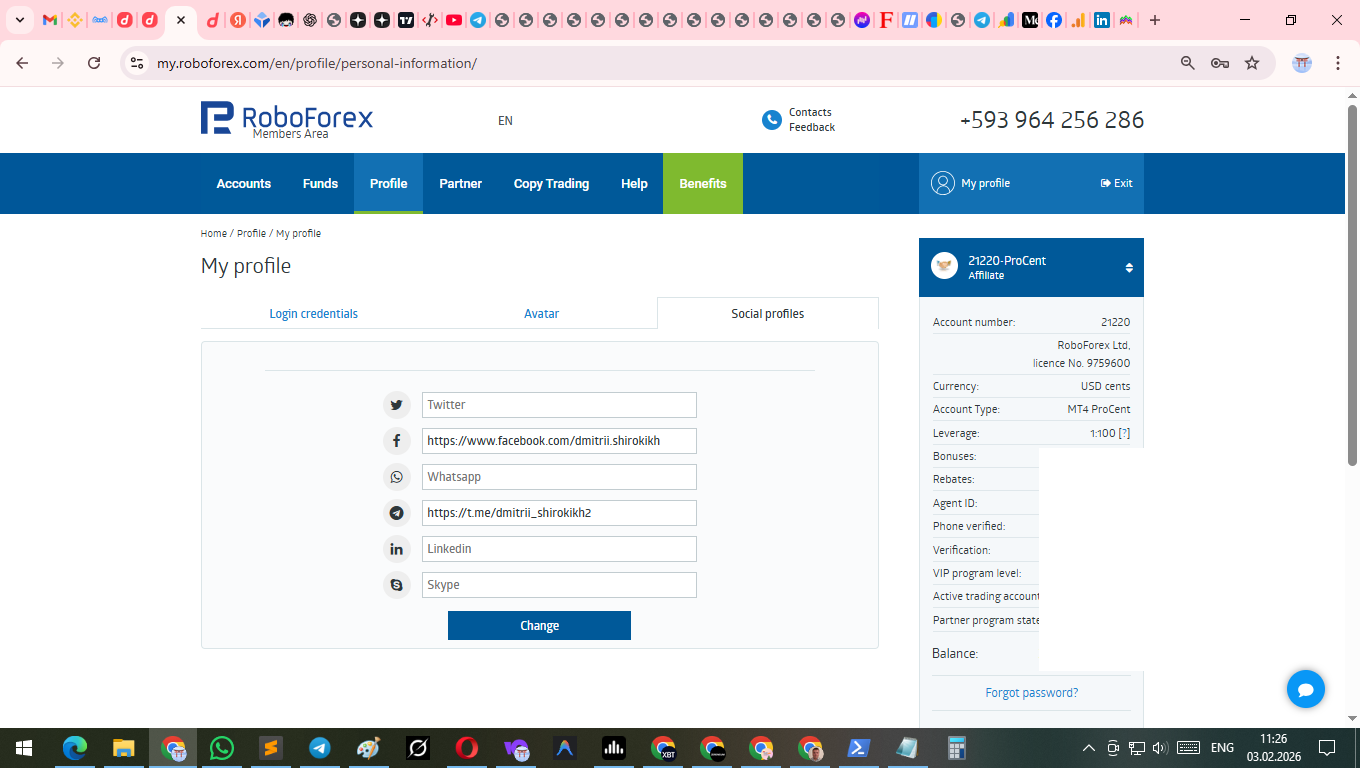The height and width of the screenshot is (768, 1360).
Task: Click the Forgot password? link
Action: pyautogui.click(x=1031, y=693)
